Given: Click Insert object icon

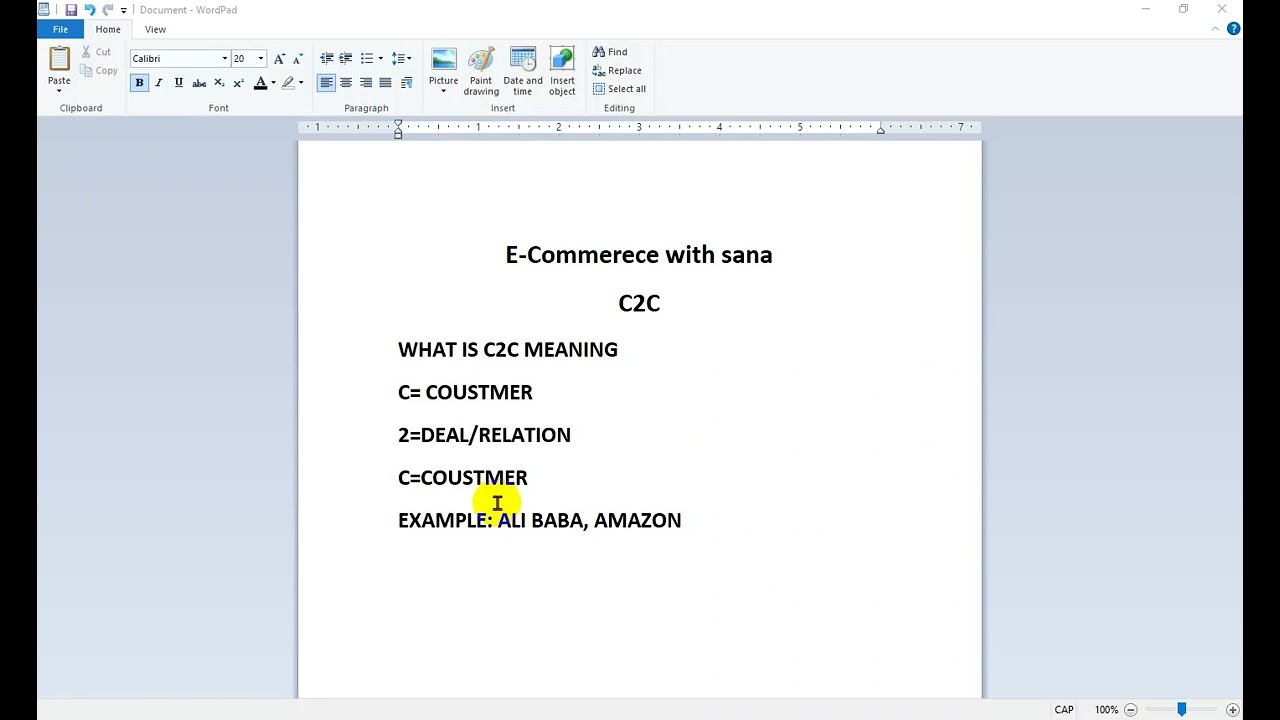Looking at the screenshot, I should [x=562, y=71].
